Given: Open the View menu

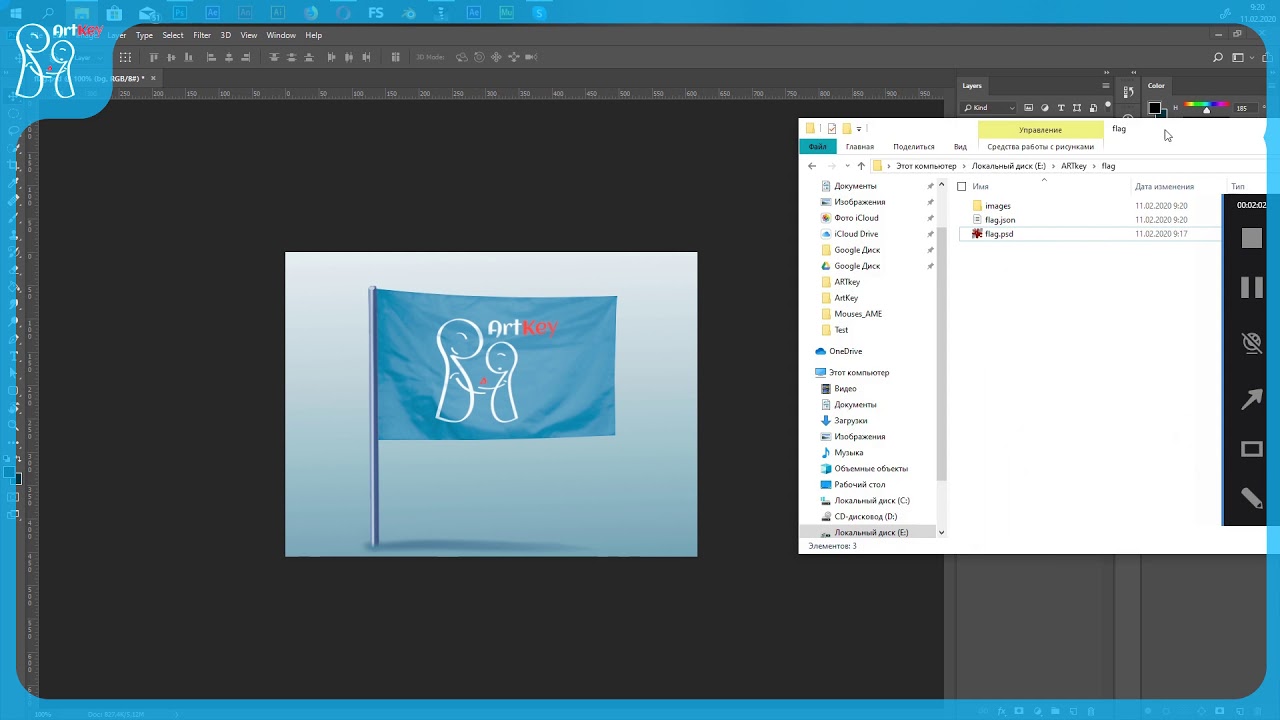Looking at the screenshot, I should click(x=249, y=35).
